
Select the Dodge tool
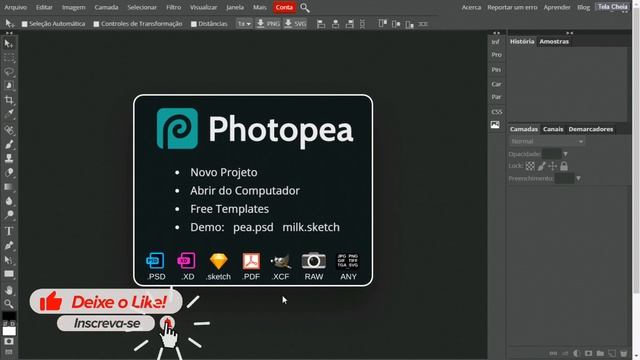tap(9, 215)
